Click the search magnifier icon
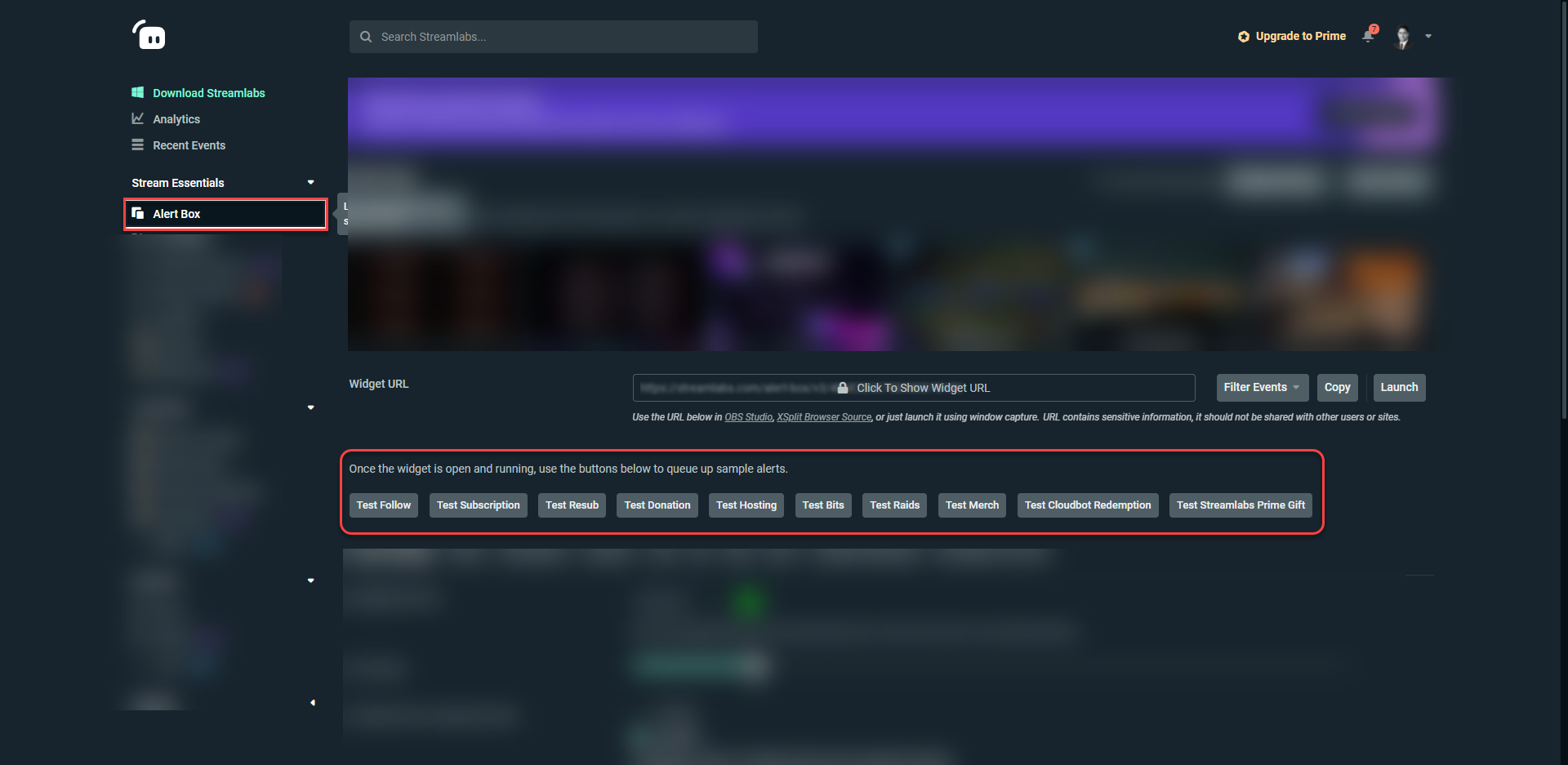The image size is (1568, 765). pos(366,37)
